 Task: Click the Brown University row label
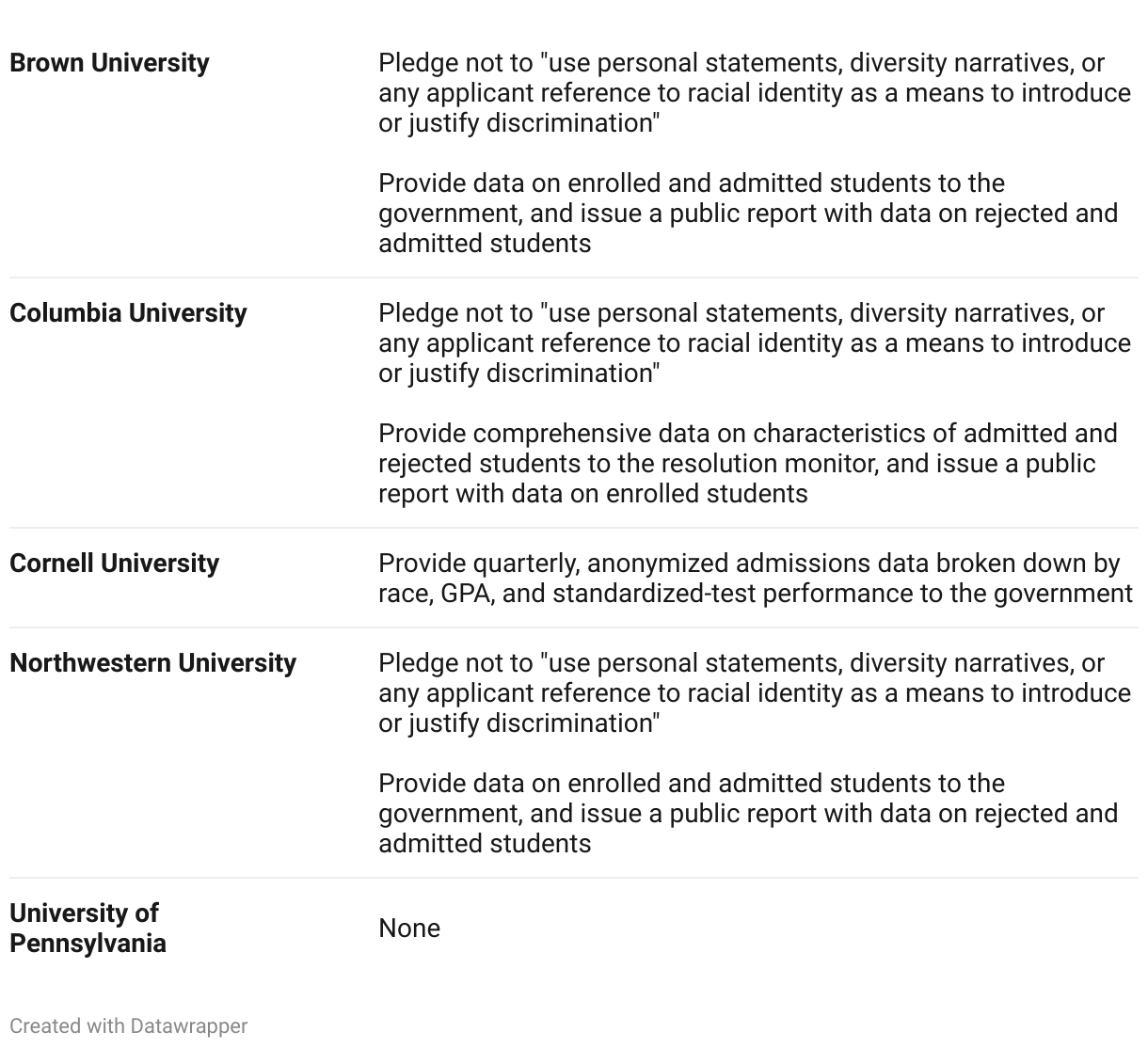click(x=109, y=63)
